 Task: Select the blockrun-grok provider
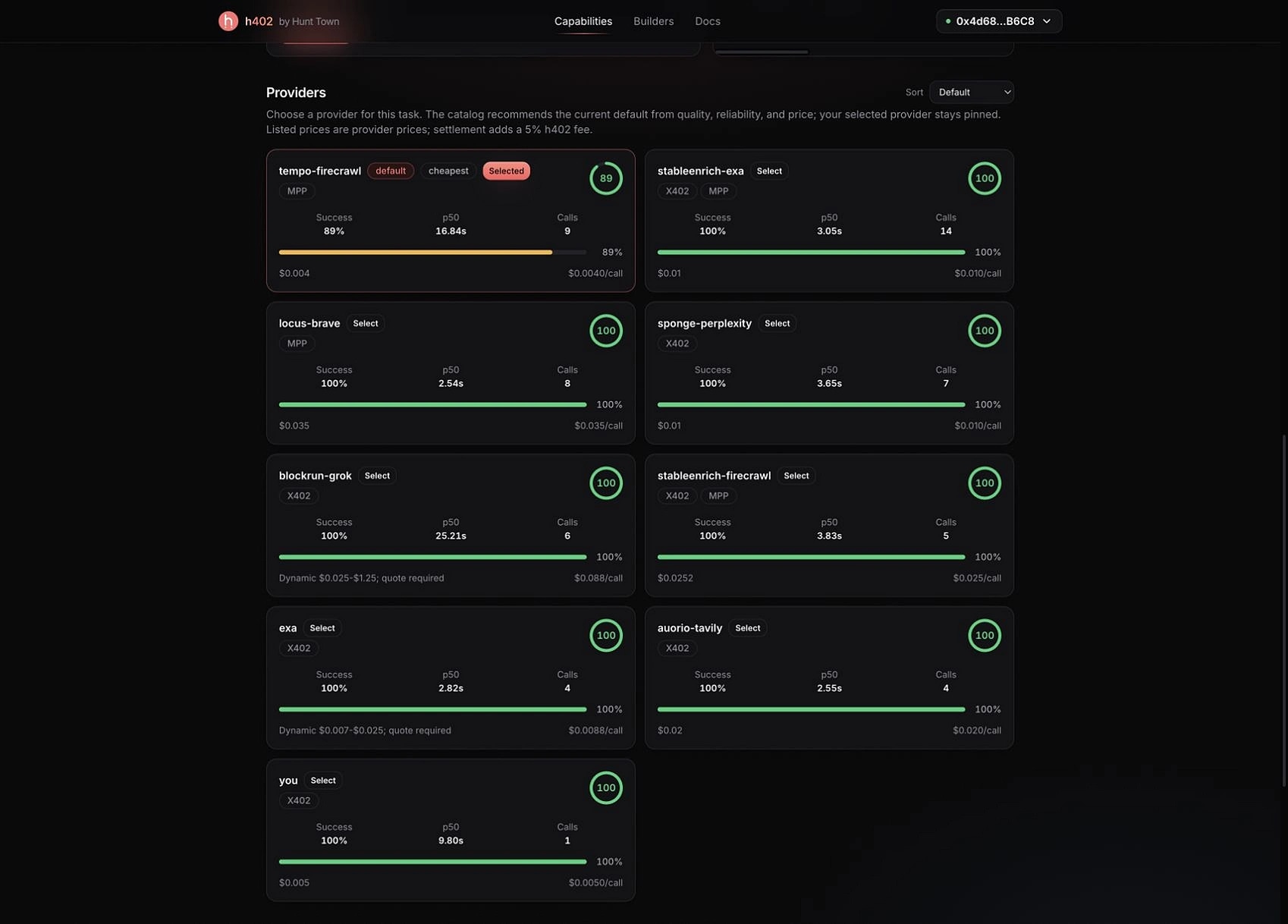[377, 476]
